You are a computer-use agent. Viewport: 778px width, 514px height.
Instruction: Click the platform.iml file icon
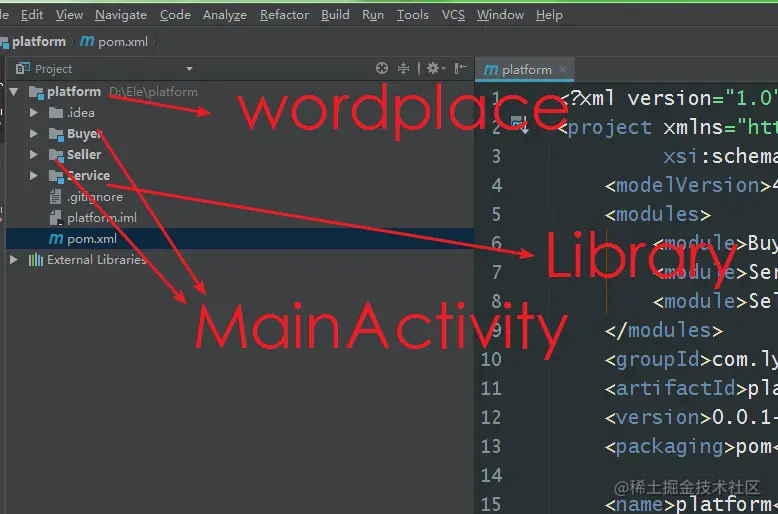56,218
